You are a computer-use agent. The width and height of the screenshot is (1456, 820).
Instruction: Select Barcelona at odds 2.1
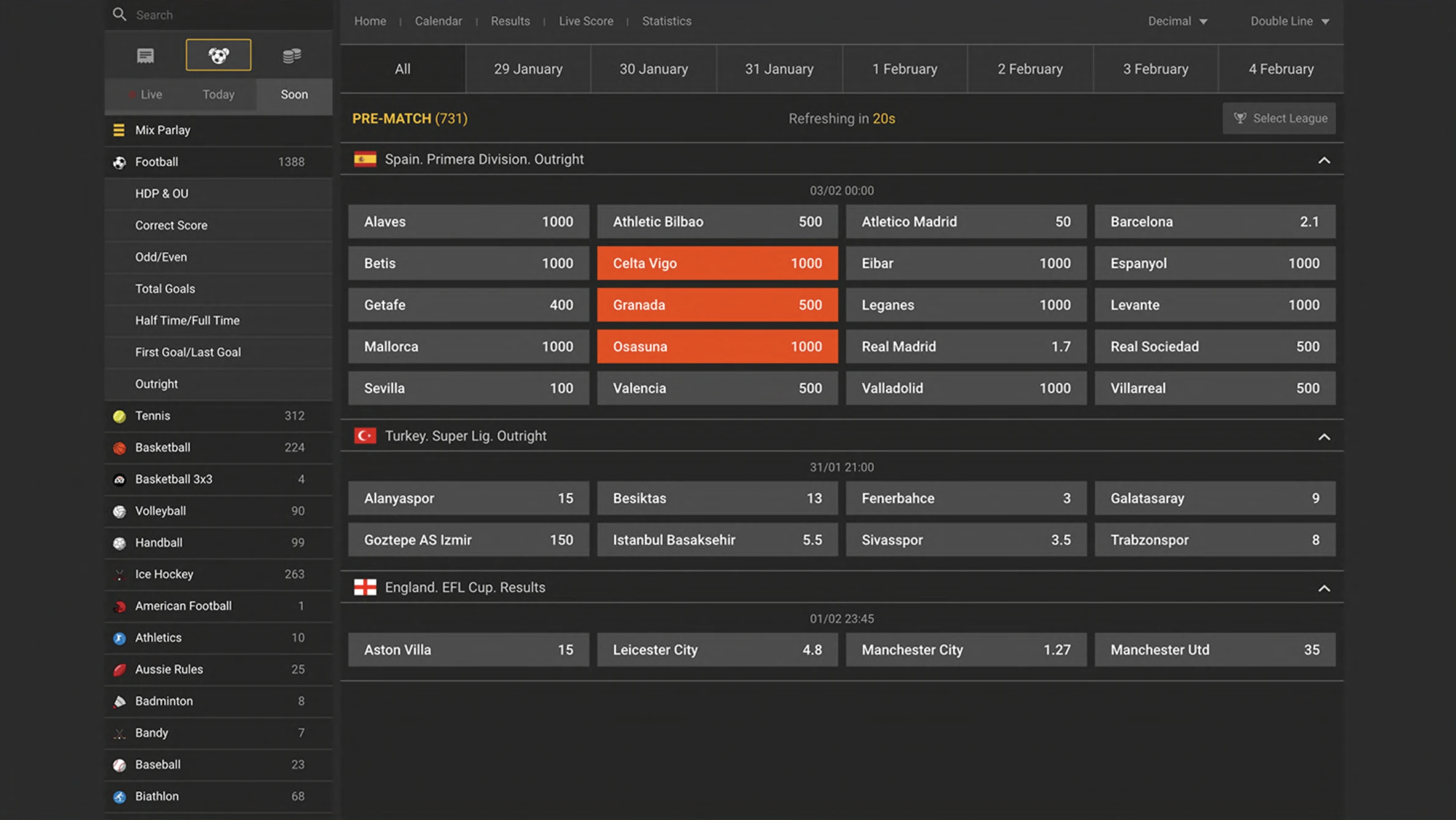(x=1215, y=221)
